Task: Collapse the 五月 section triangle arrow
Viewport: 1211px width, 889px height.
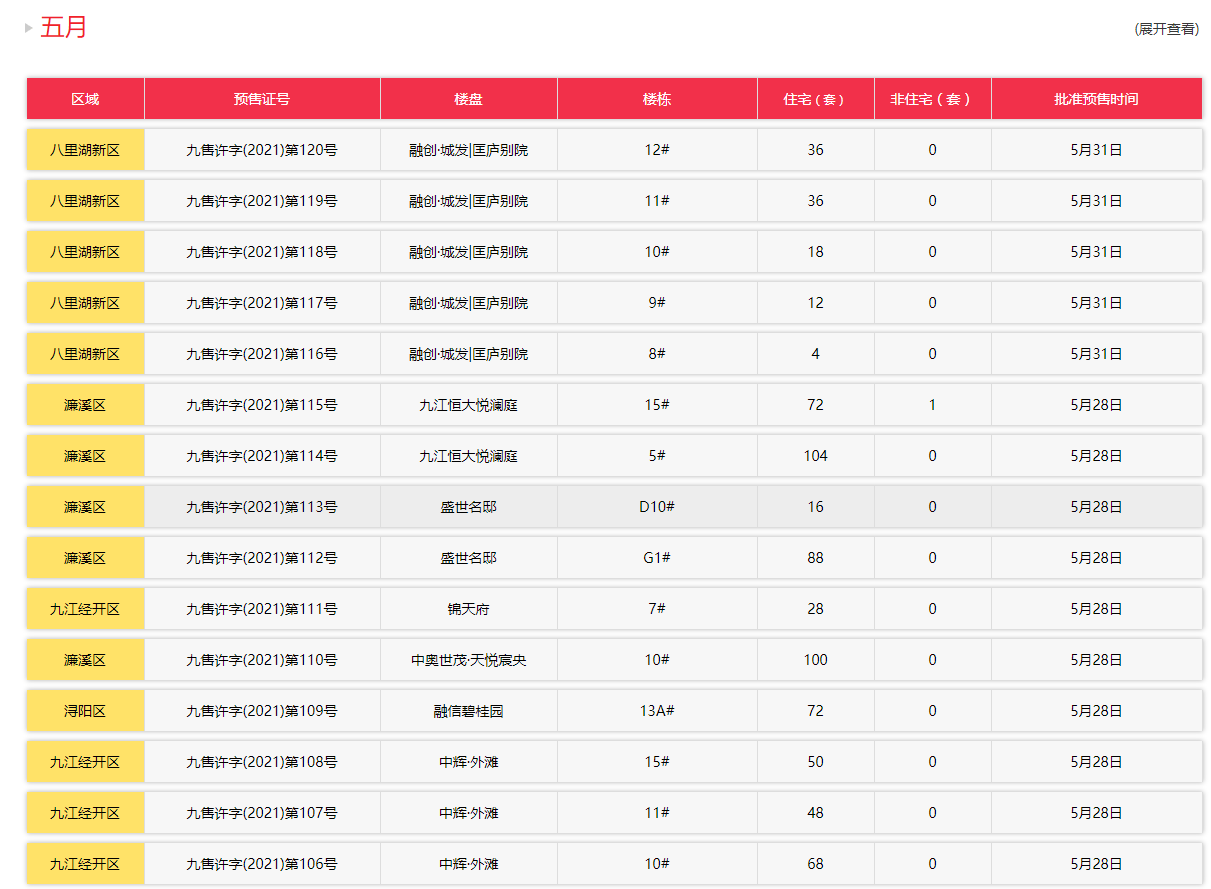Action: (29, 28)
